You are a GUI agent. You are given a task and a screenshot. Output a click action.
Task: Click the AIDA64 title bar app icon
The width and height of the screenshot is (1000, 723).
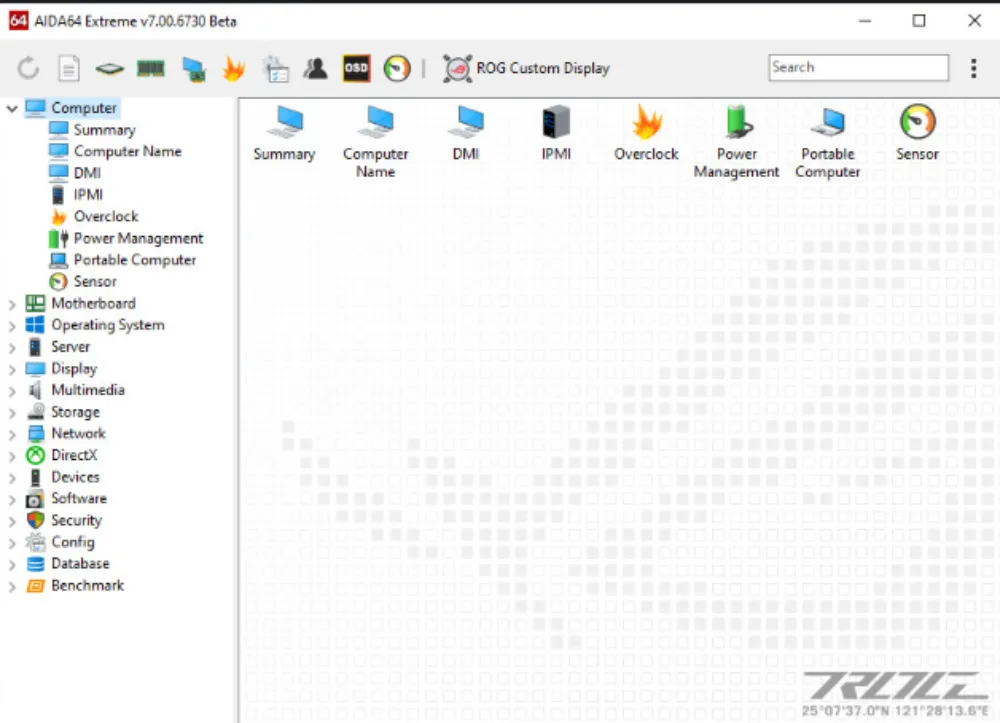[18, 20]
